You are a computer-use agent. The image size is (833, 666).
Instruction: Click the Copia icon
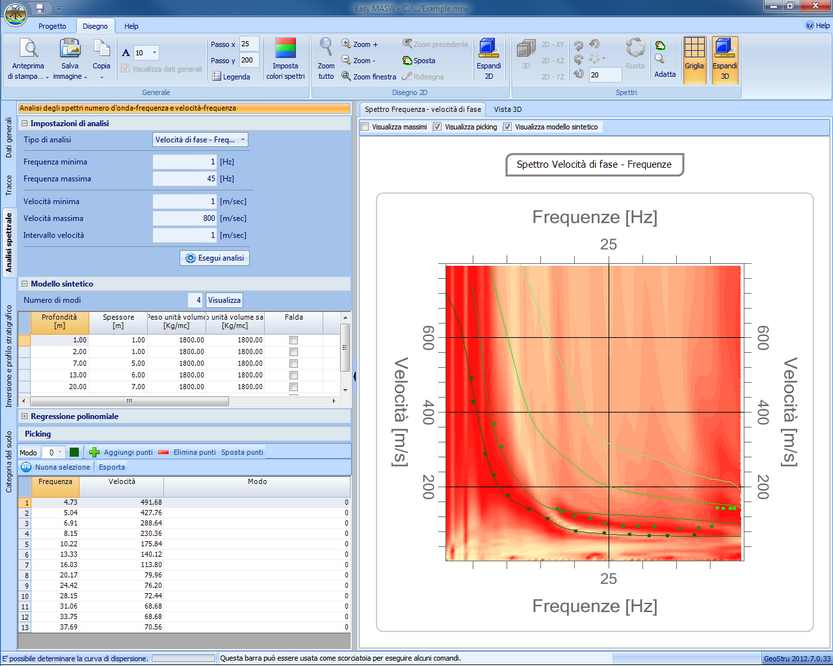[x=101, y=48]
